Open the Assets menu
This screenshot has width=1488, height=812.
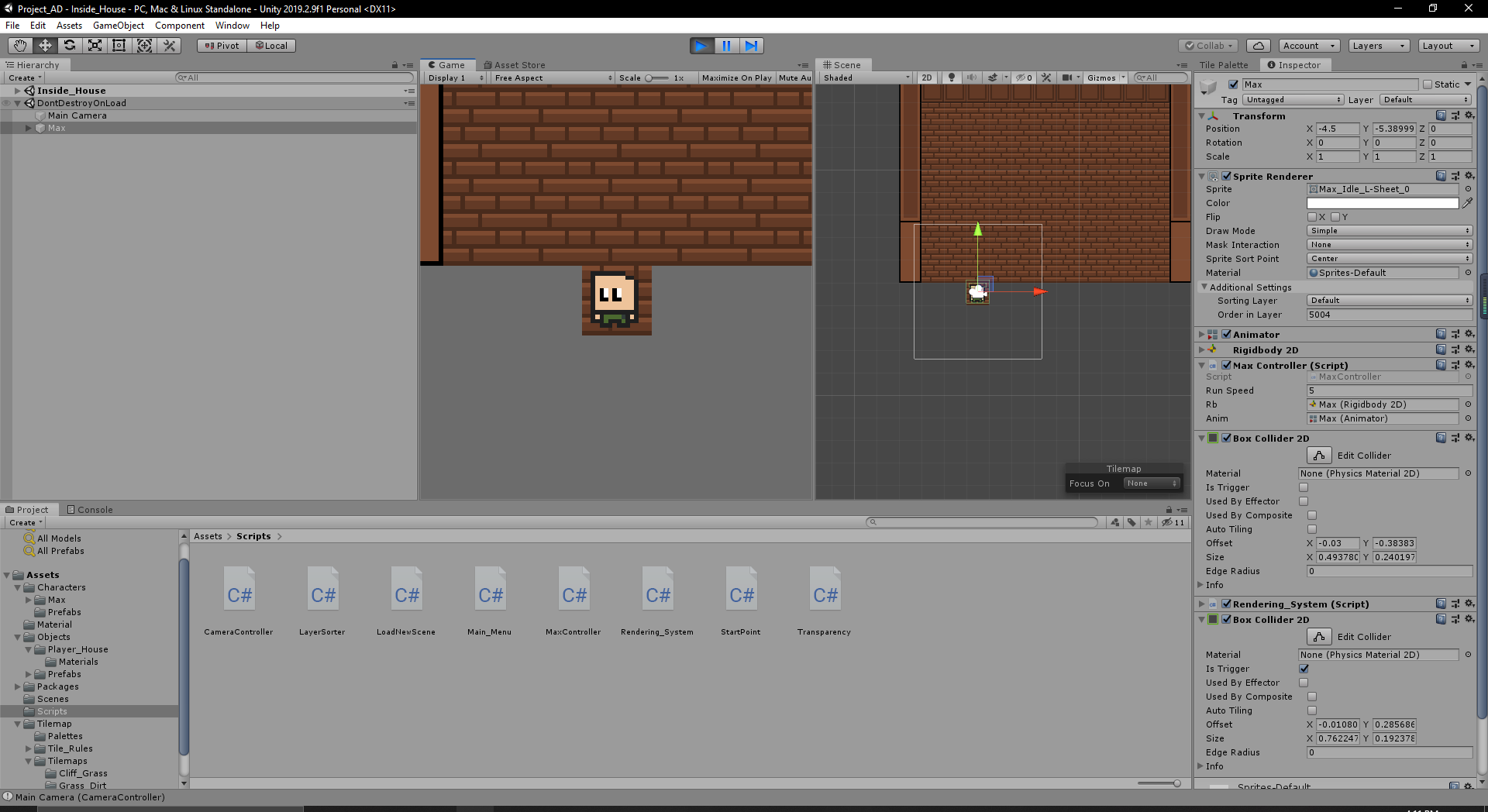[69, 26]
